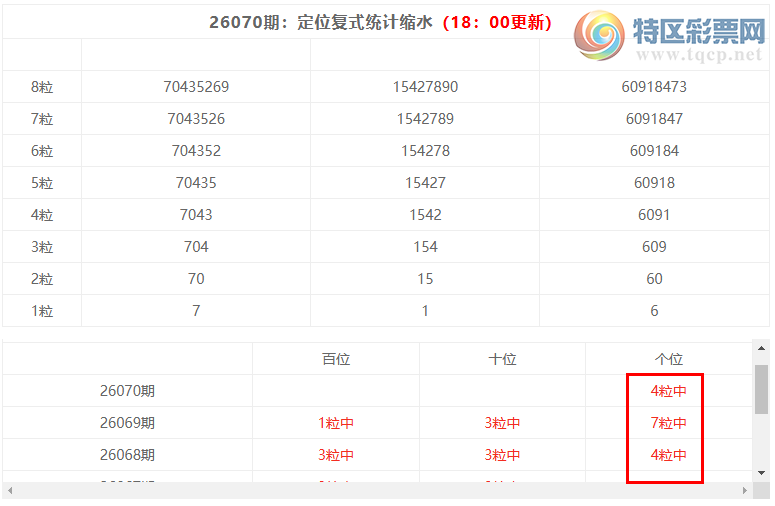Viewport: 775px width, 506px height.
Task: Click 百位 3粒中 in 26068期 row
Action: click(x=336, y=455)
